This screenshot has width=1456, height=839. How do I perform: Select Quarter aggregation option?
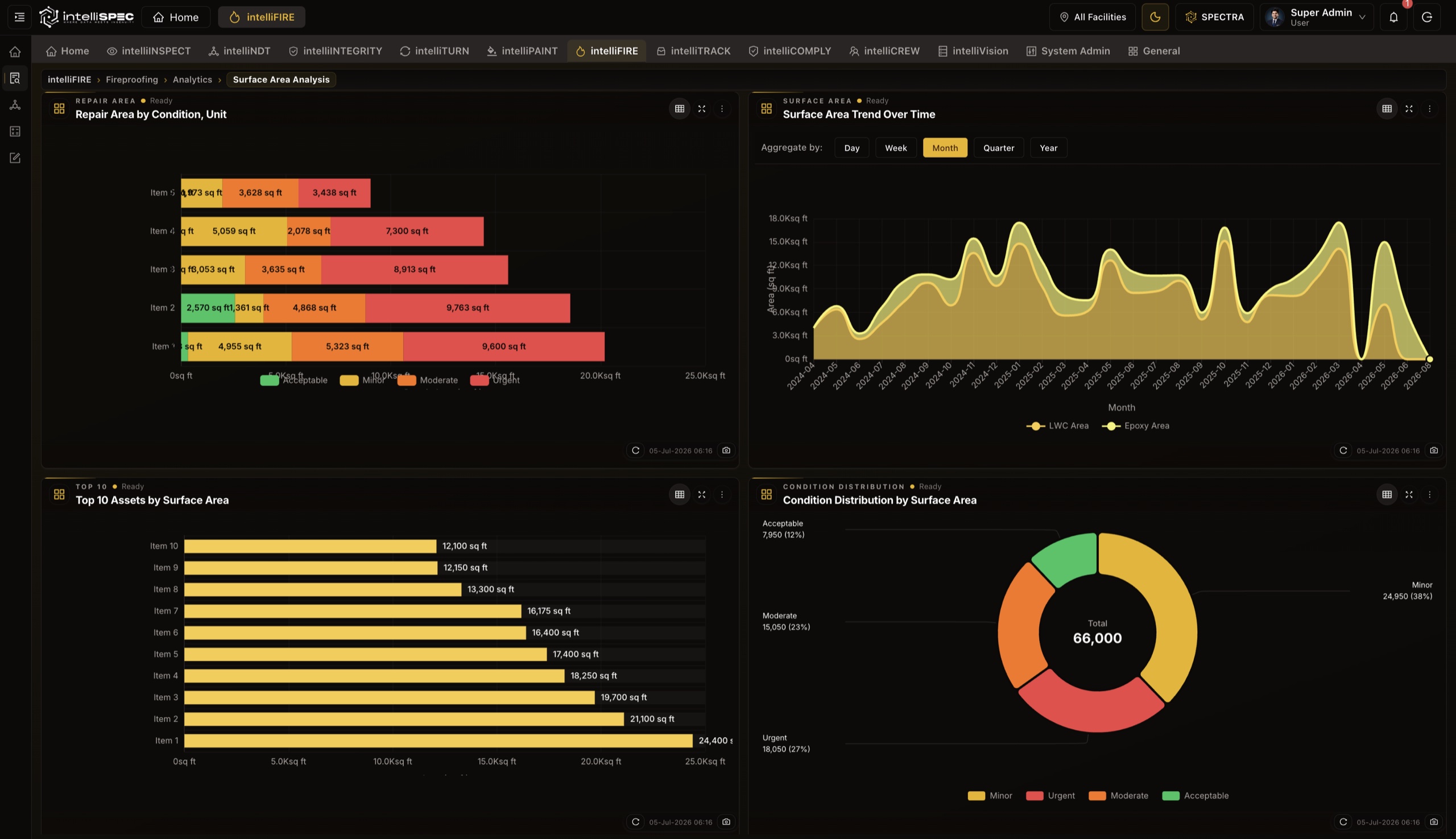[999, 147]
